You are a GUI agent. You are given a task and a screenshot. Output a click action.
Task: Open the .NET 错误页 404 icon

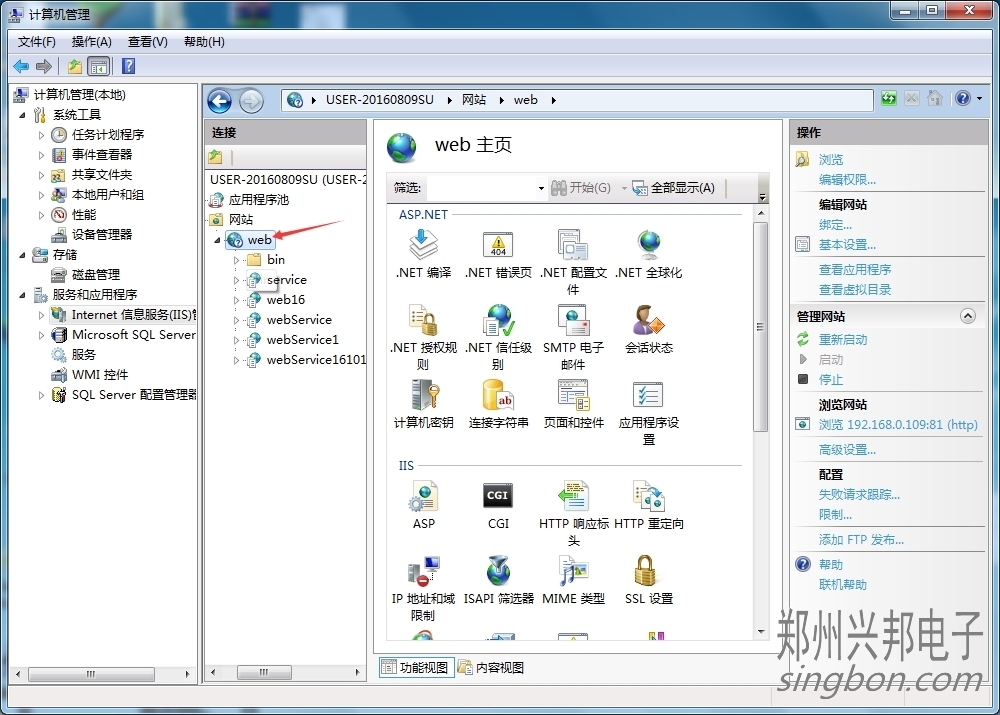pos(498,245)
